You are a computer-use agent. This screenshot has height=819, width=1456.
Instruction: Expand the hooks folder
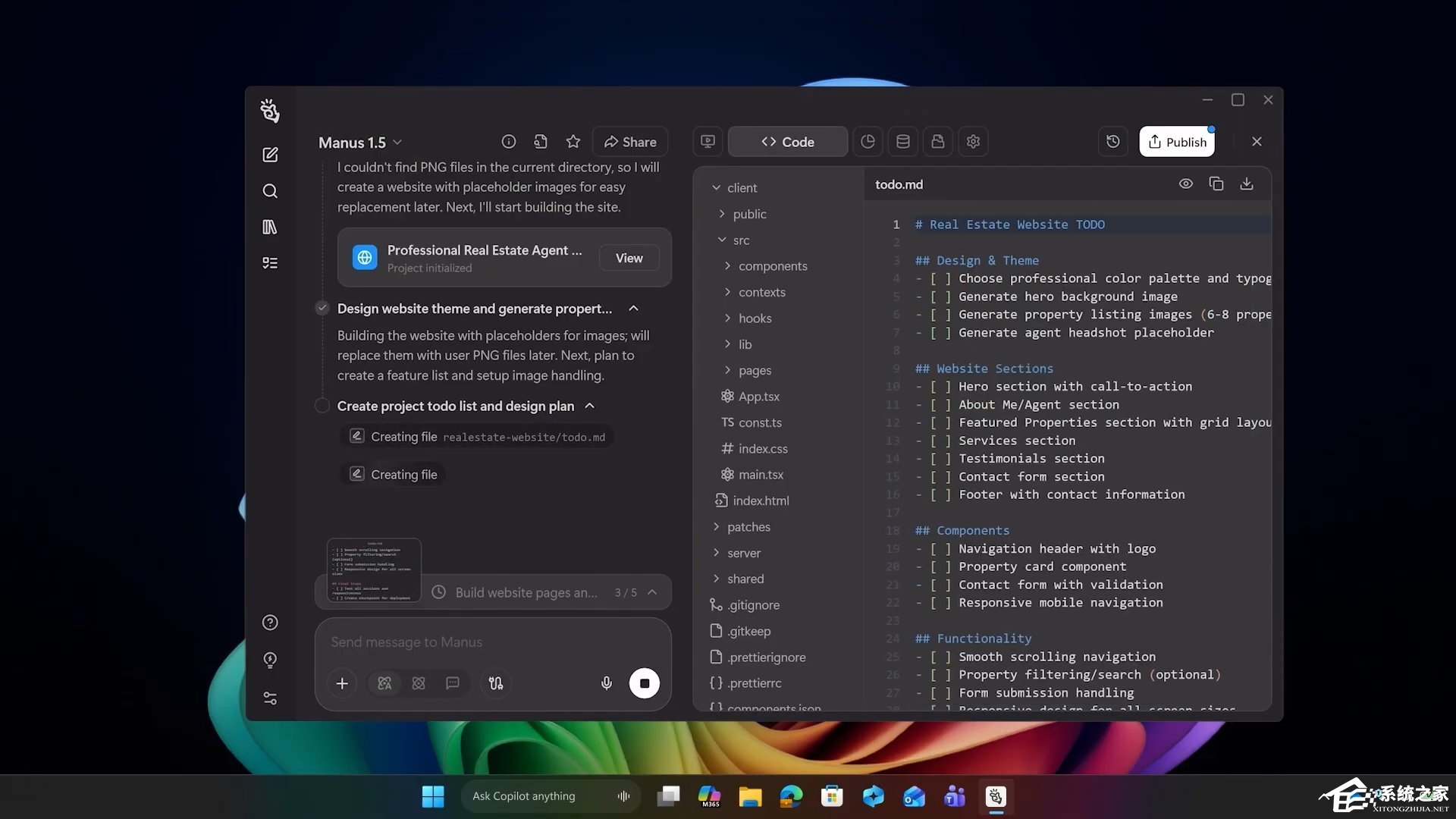[x=727, y=318]
